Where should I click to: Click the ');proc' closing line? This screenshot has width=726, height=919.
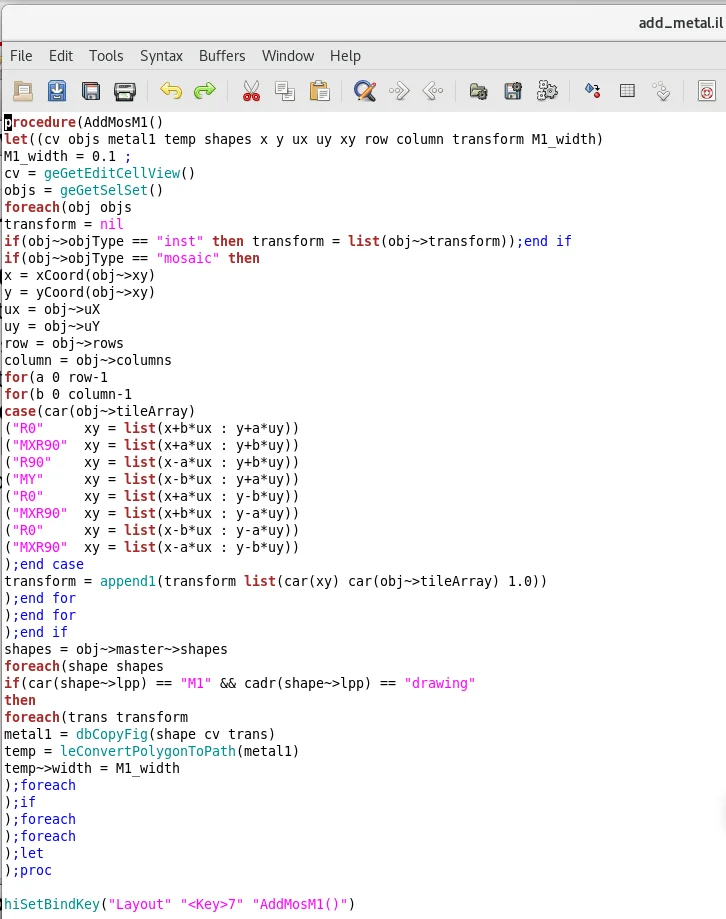(x=28, y=870)
